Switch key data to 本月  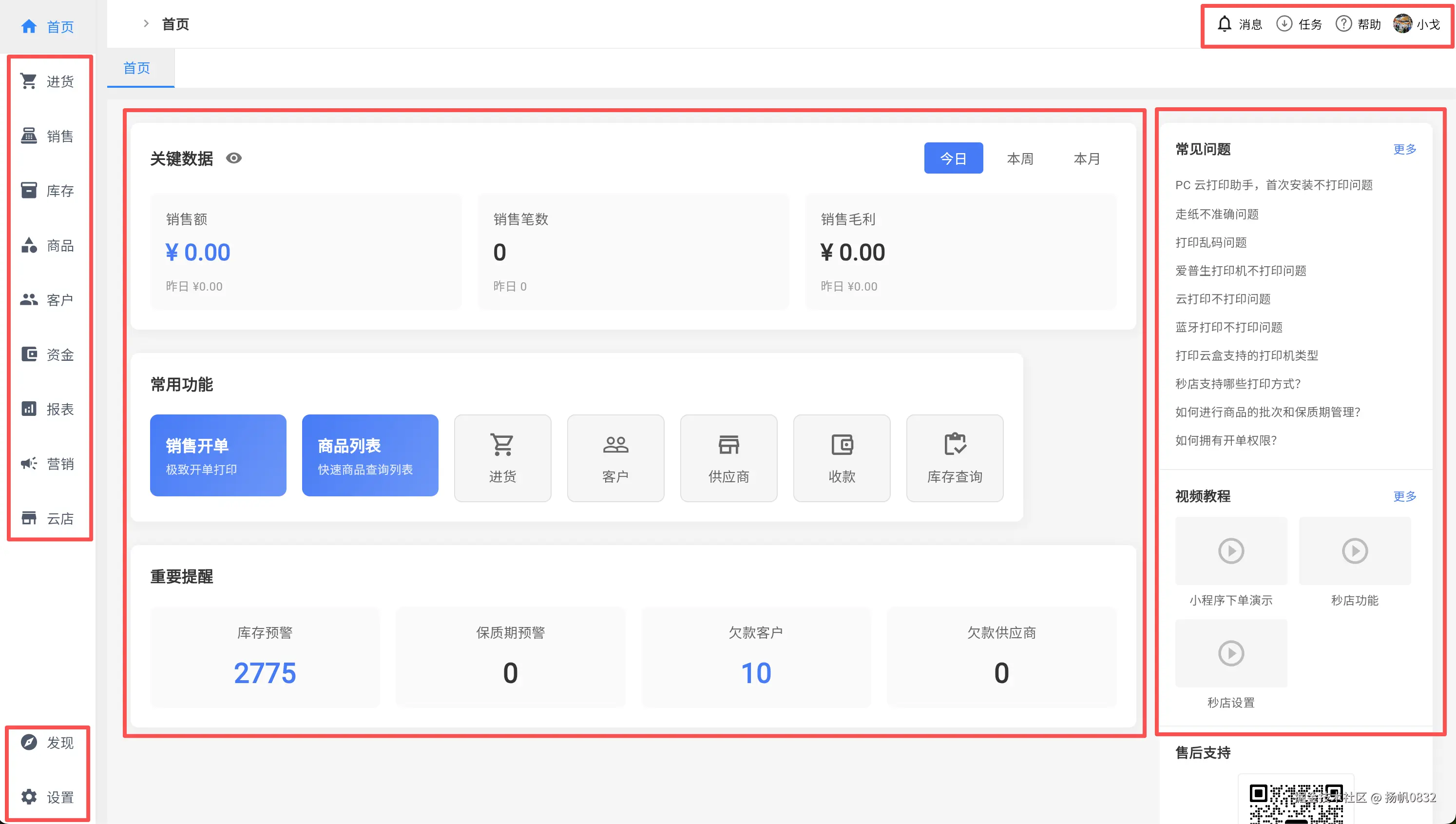1086,158
